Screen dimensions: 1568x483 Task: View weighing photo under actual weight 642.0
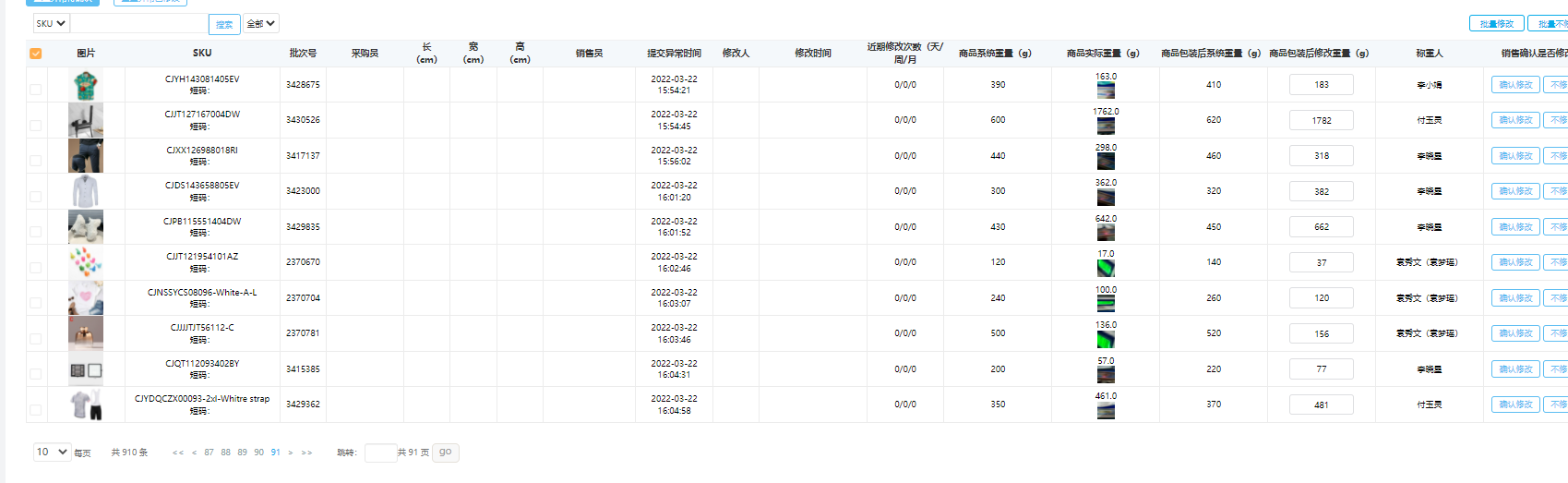click(1106, 233)
